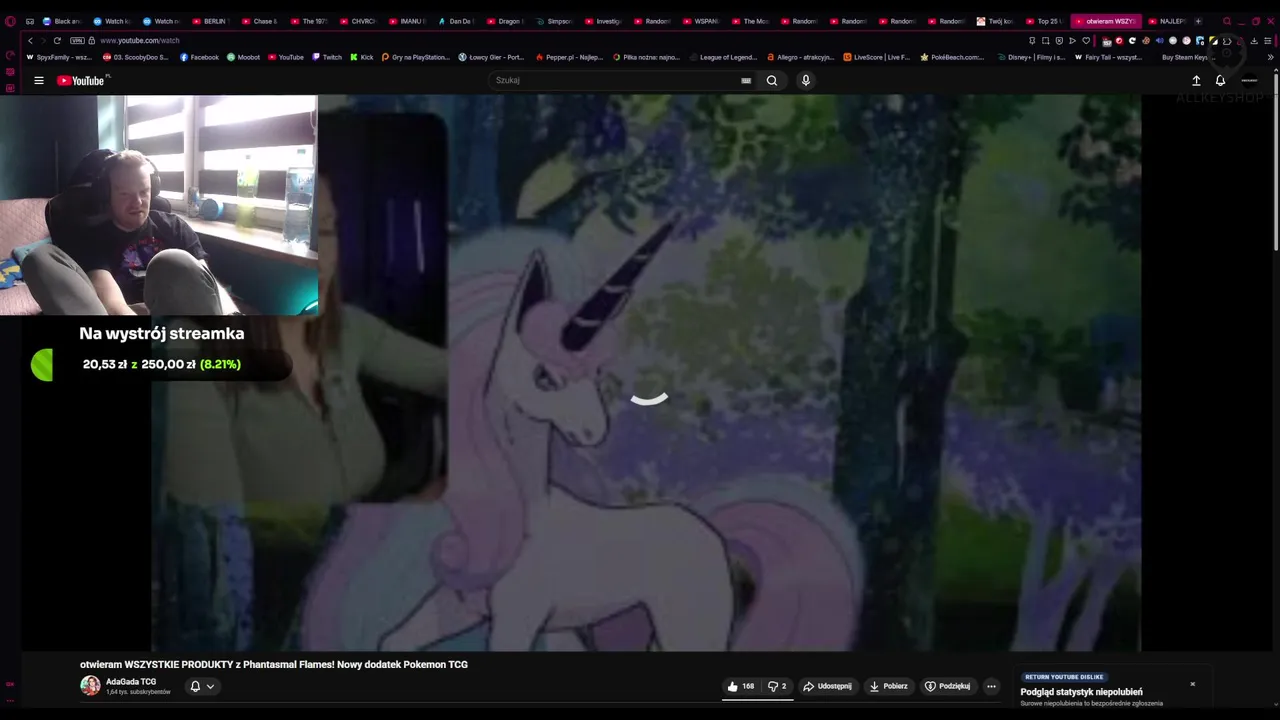The image size is (1280, 720).
Task: Switch to the Top 25 tab
Action: (1043, 21)
